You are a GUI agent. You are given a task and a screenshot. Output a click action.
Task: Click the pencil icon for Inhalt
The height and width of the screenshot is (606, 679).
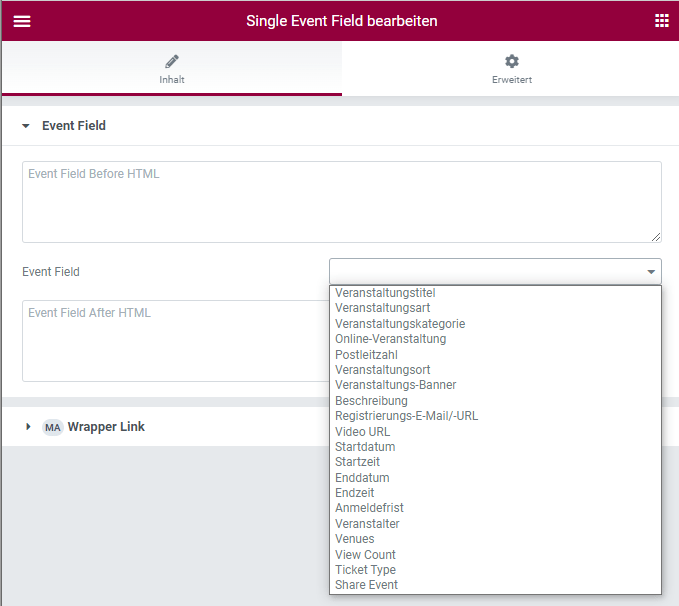click(172, 62)
